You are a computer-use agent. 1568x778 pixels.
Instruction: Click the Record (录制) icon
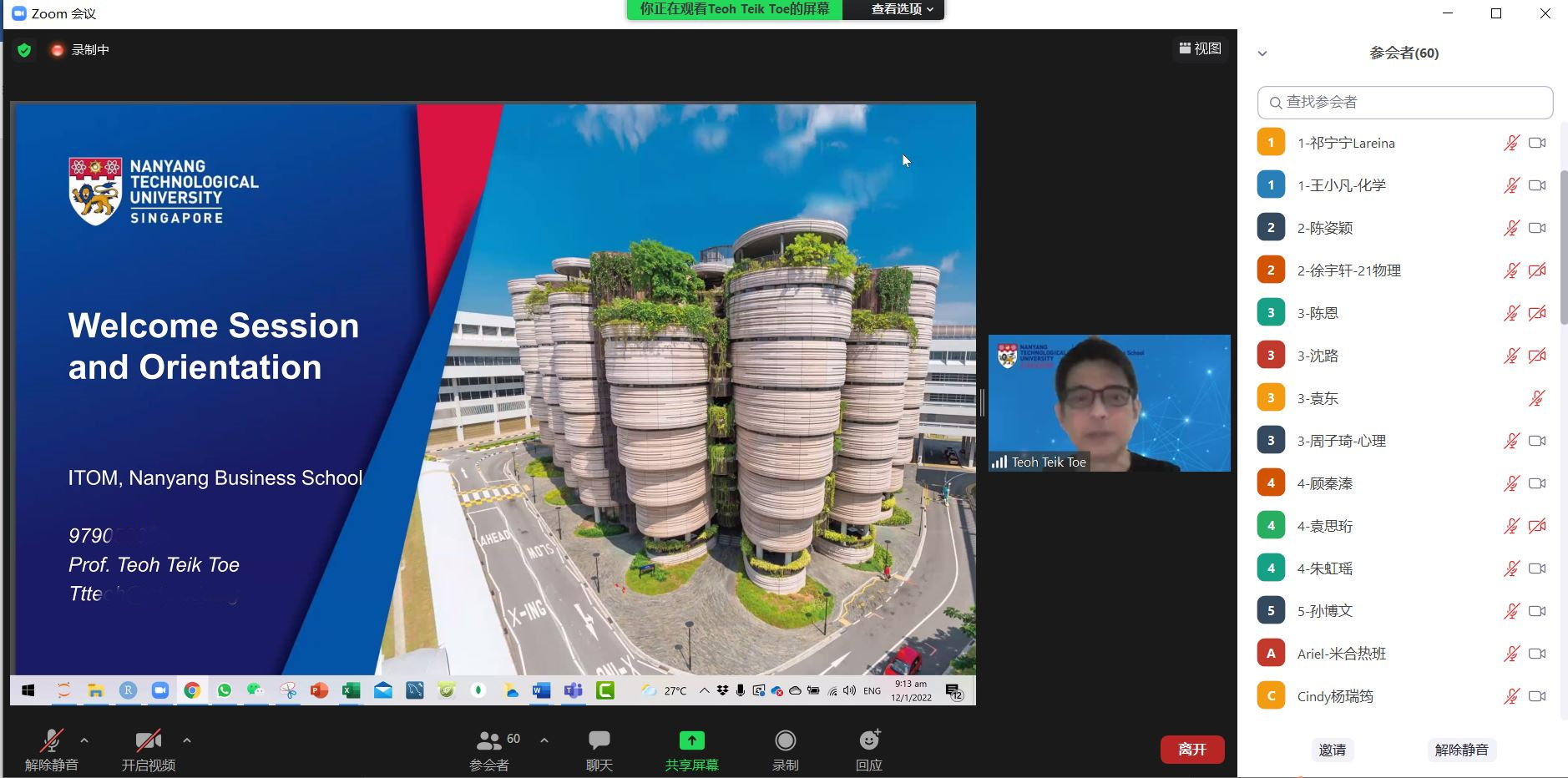click(785, 740)
